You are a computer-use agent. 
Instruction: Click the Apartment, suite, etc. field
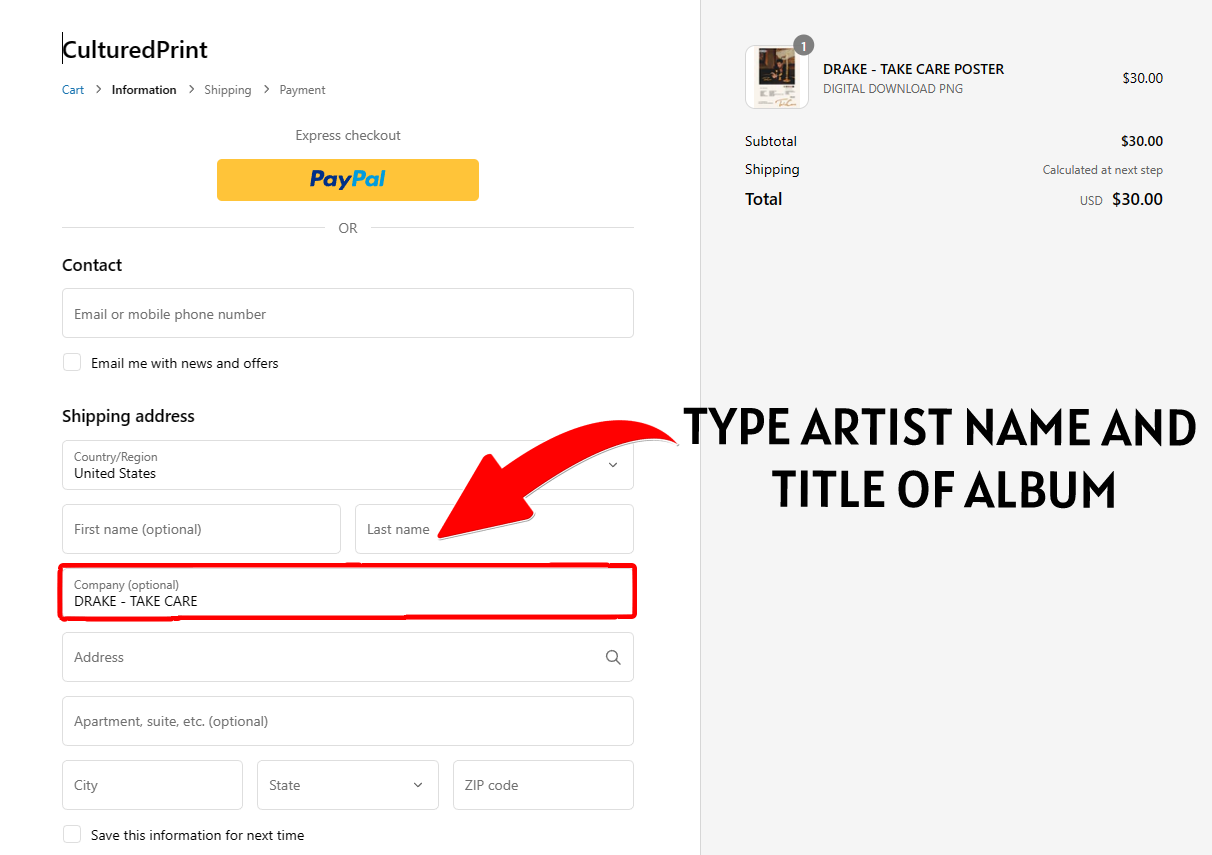pyautogui.click(x=347, y=721)
